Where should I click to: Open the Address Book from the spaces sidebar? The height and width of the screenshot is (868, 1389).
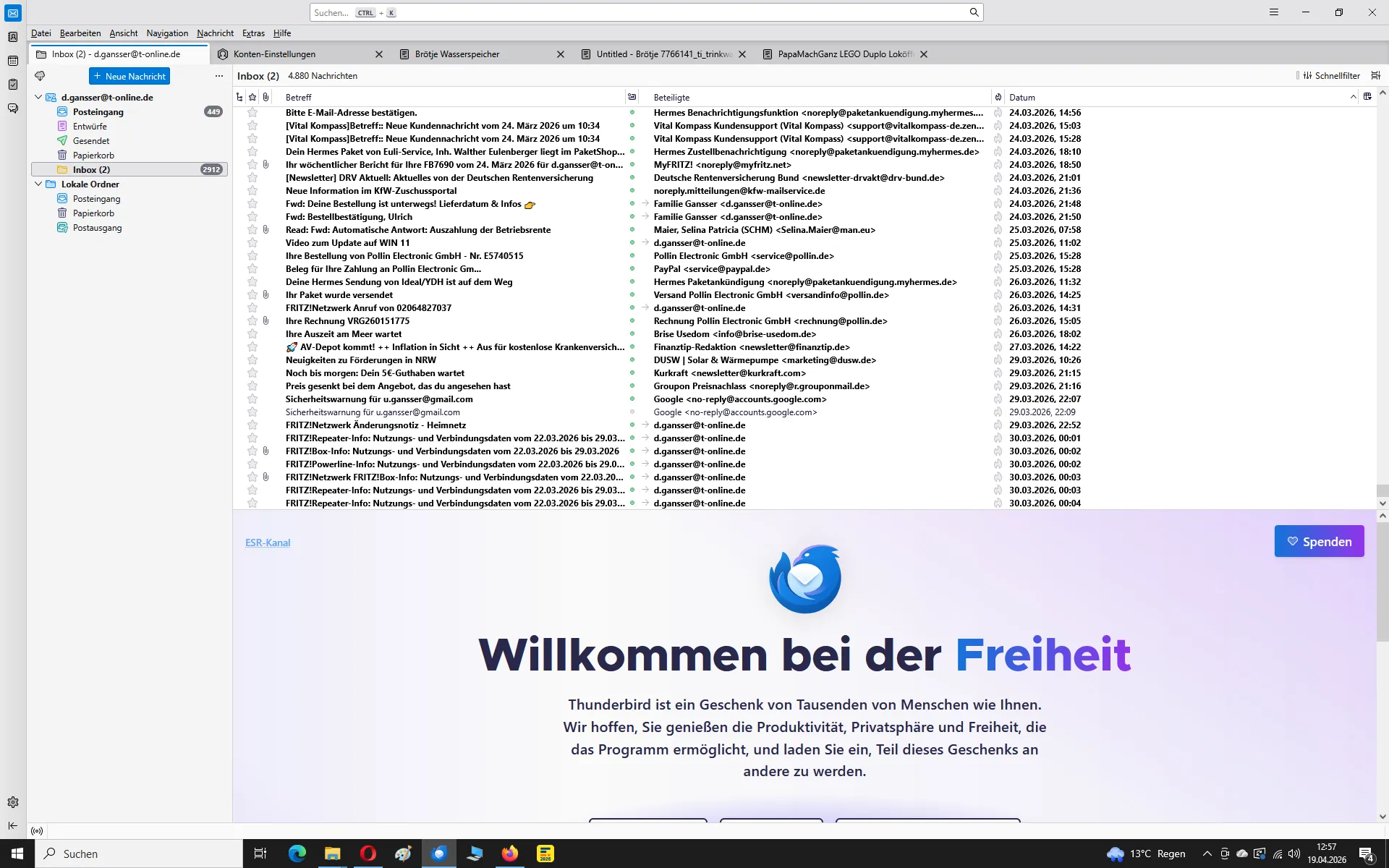coord(13,37)
